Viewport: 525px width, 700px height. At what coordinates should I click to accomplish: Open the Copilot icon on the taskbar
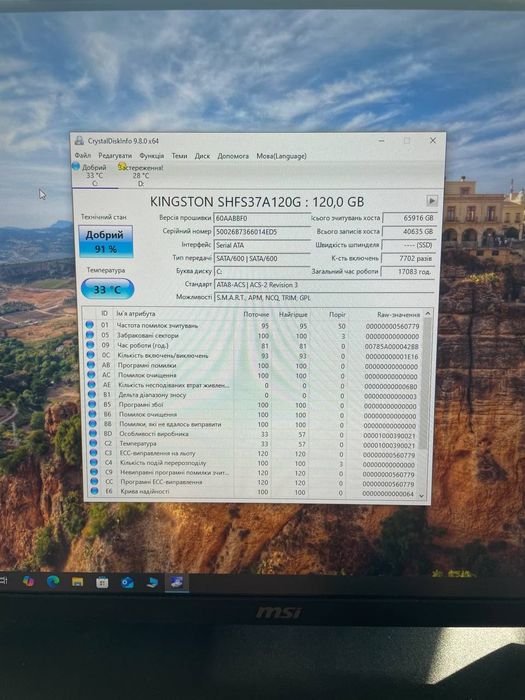[28, 581]
